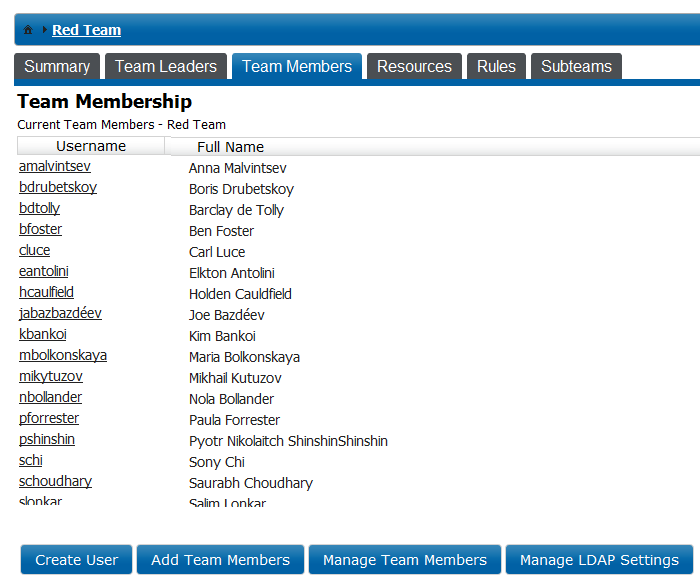Screen dimensions: 700x584
Task: Open the Team Leaders tab
Action: coord(166,67)
